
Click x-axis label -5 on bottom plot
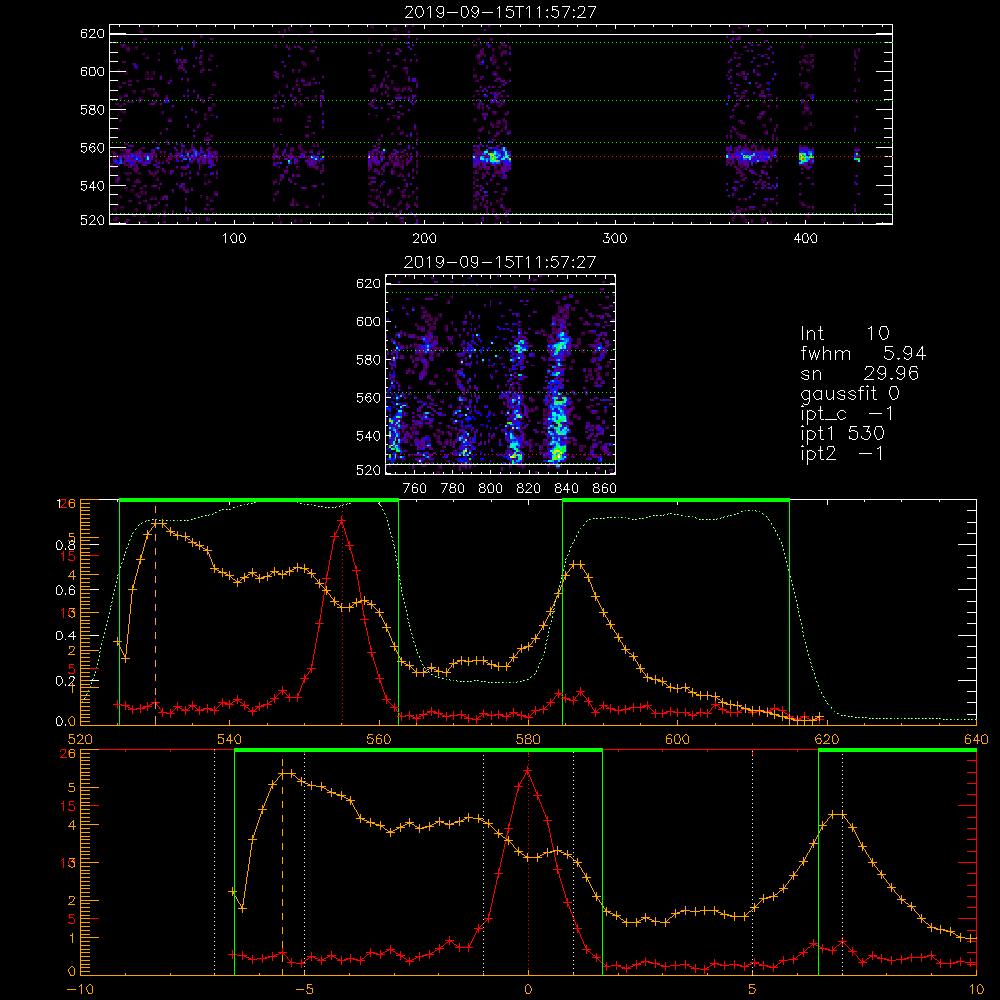(x=305, y=990)
